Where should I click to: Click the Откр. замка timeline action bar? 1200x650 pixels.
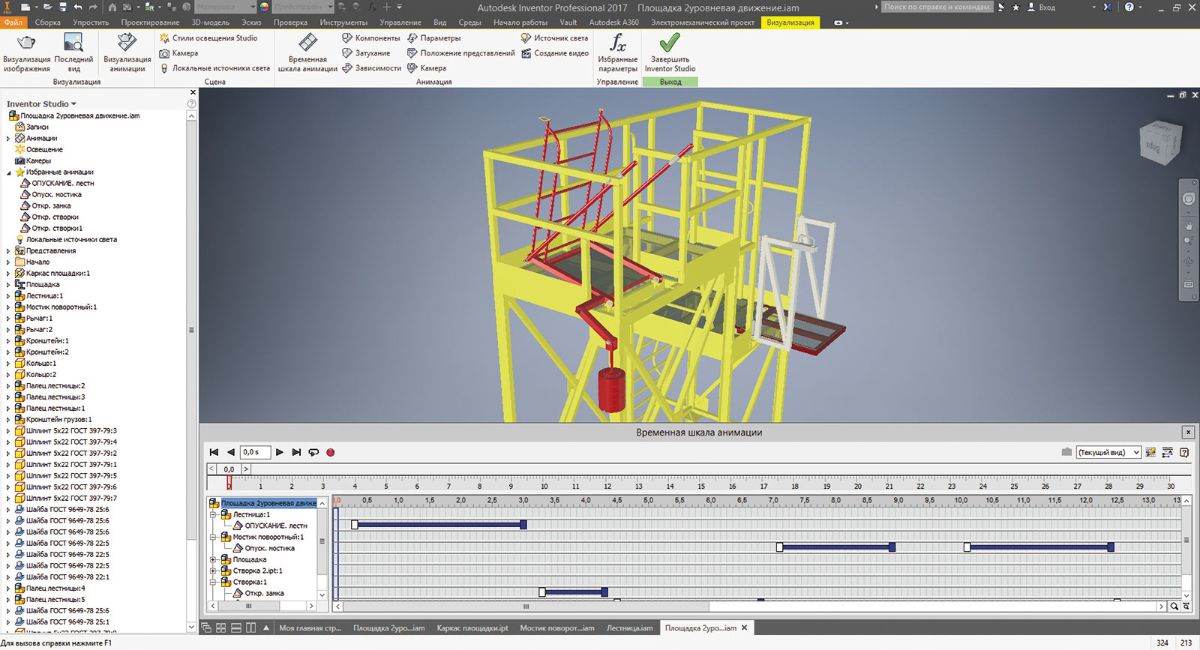(574, 592)
